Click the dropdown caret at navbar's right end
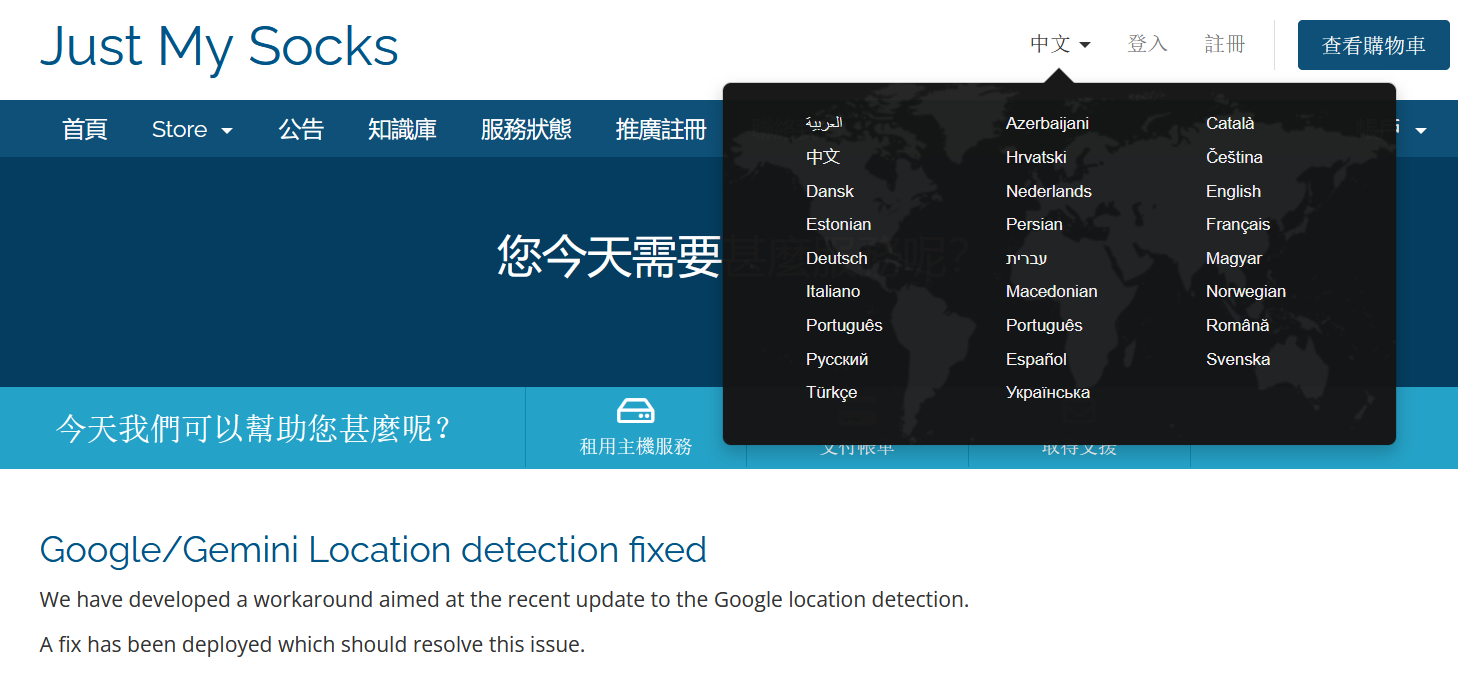The height and width of the screenshot is (681, 1458). click(1420, 131)
